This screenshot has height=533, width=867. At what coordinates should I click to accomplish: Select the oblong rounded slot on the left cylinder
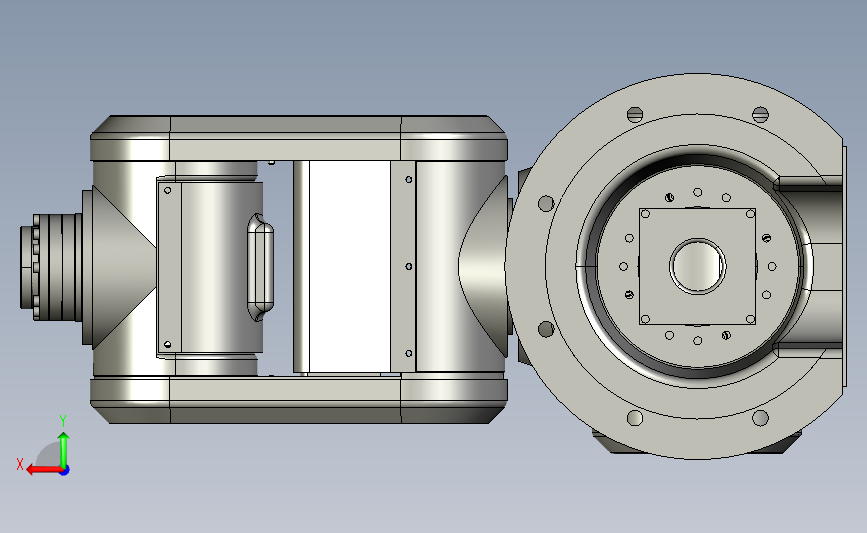(260, 267)
